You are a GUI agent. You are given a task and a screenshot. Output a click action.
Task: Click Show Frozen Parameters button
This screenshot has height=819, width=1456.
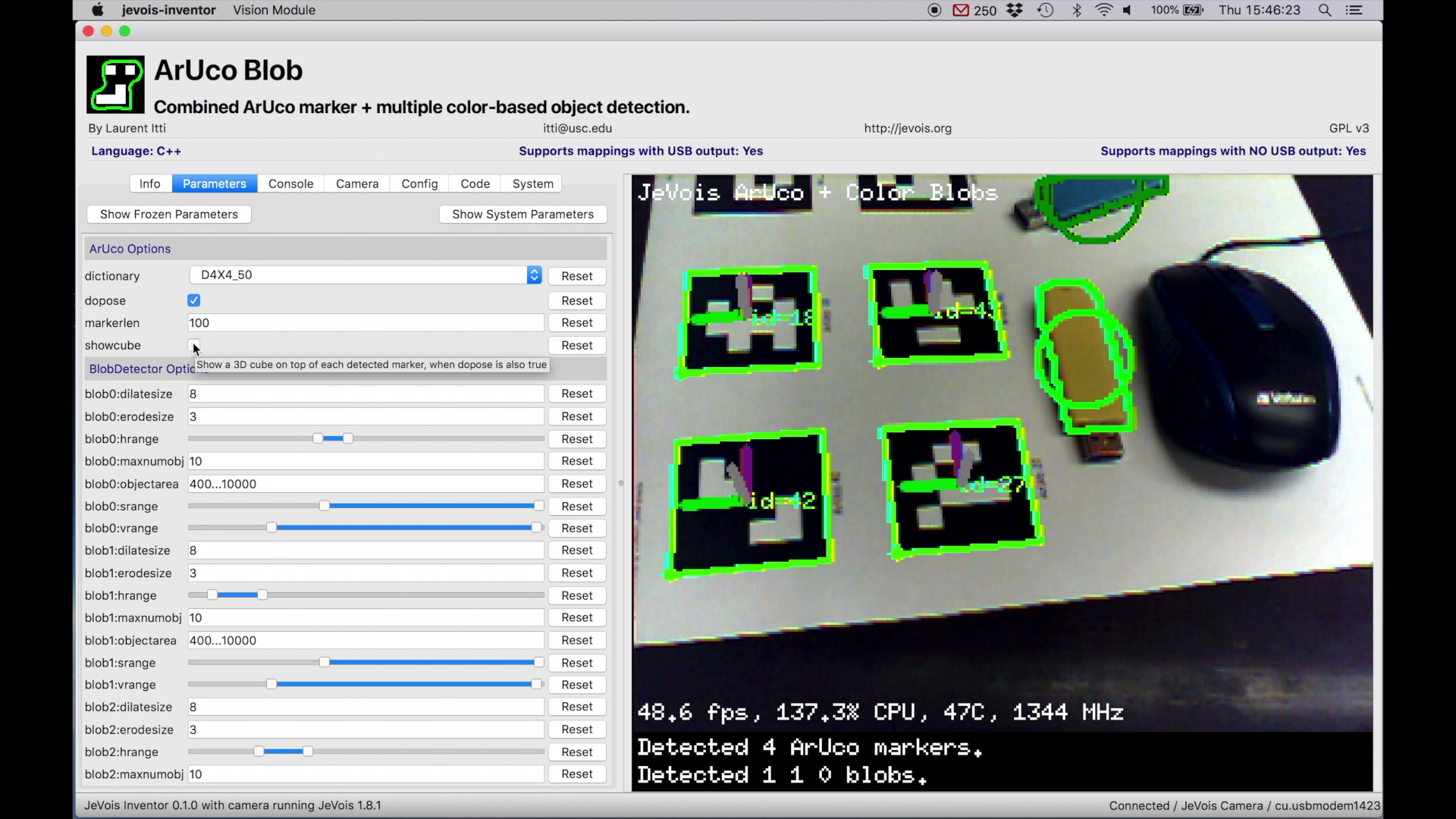(x=169, y=214)
